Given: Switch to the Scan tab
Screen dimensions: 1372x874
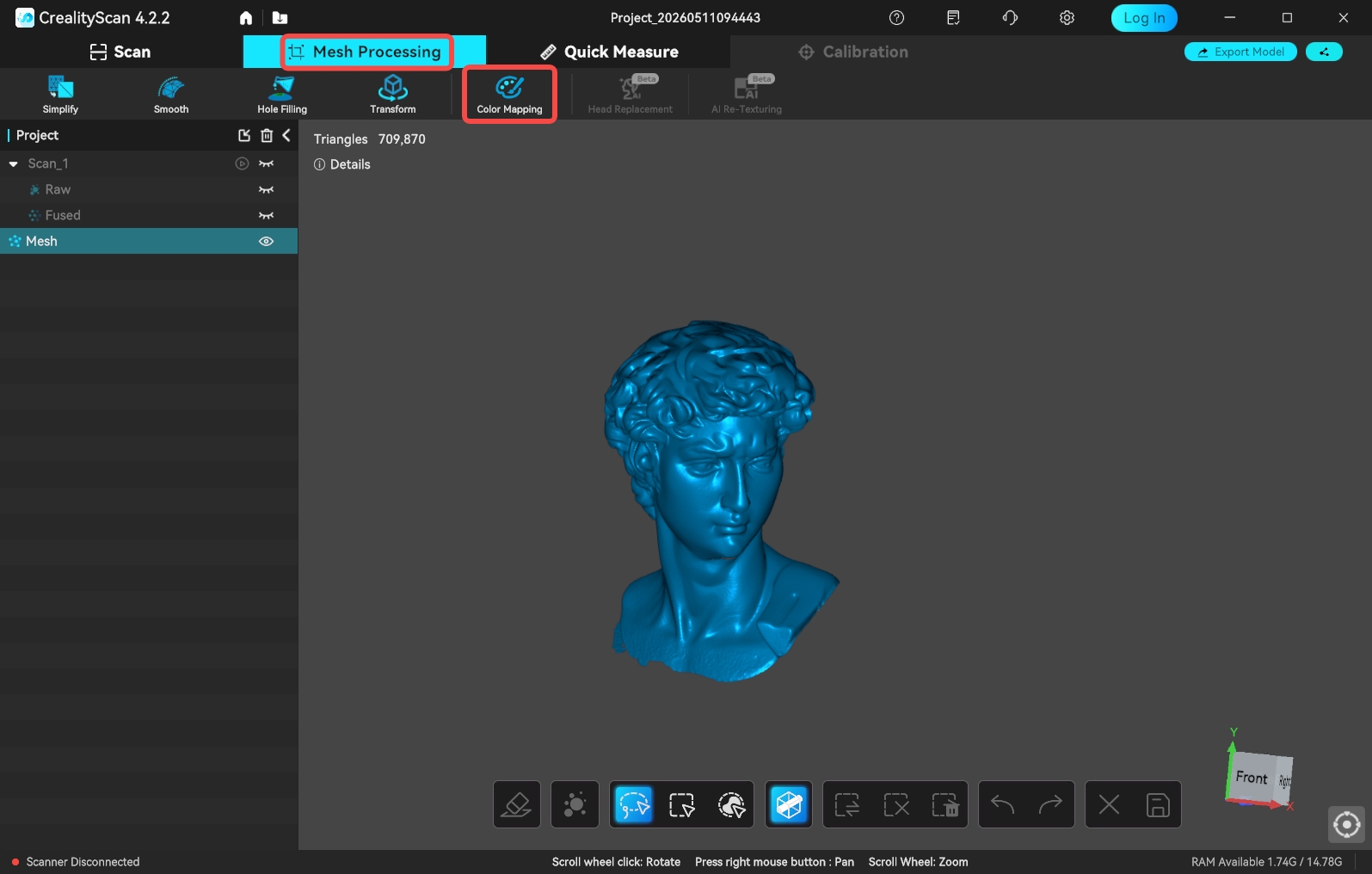Looking at the screenshot, I should pyautogui.click(x=120, y=52).
